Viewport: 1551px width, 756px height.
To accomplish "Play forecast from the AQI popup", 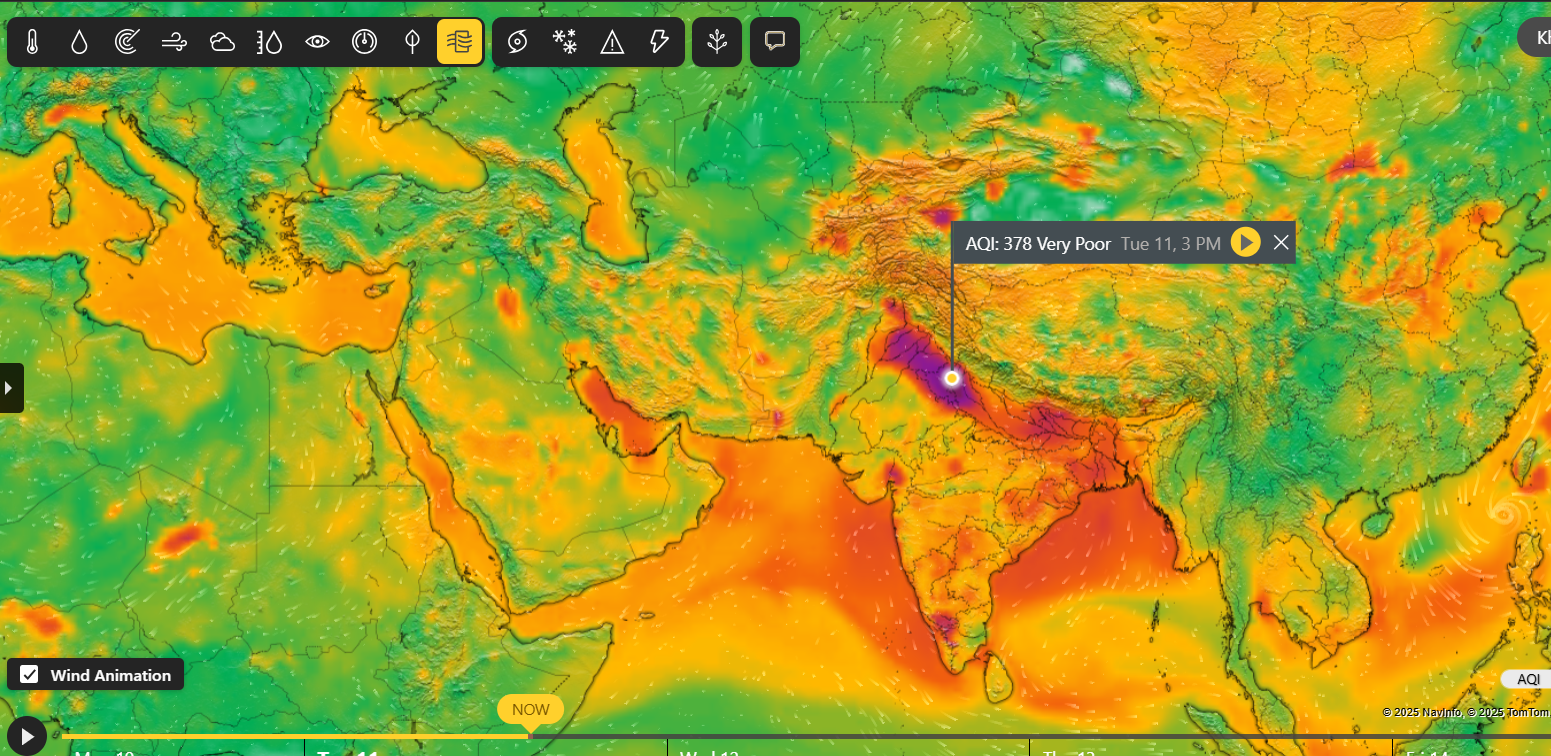I will click(x=1245, y=242).
